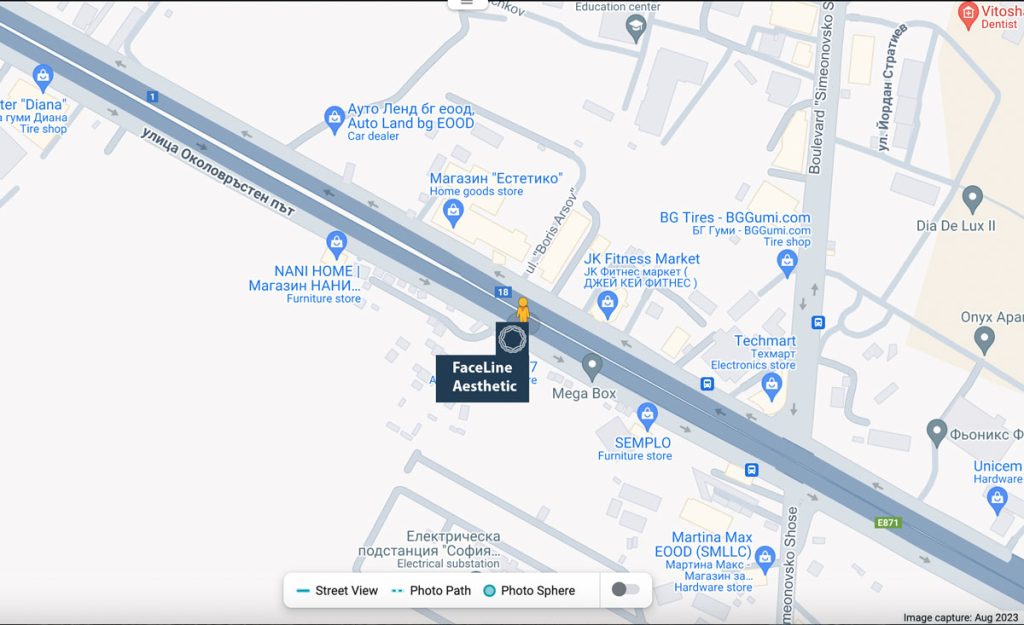This screenshot has width=1024, height=625.
Task: Click the Education center graduation cap pin
Action: pos(635,29)
